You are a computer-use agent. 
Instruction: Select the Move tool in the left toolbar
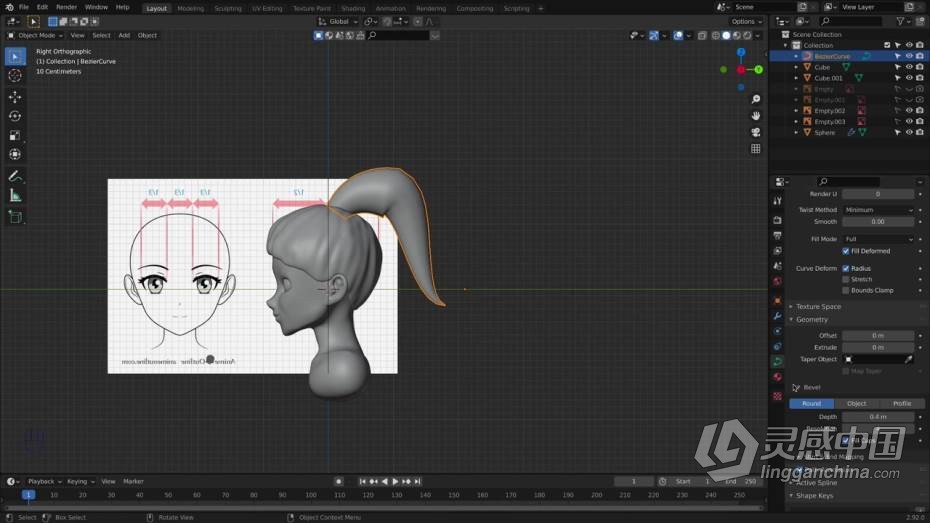(x=15, y=97)
